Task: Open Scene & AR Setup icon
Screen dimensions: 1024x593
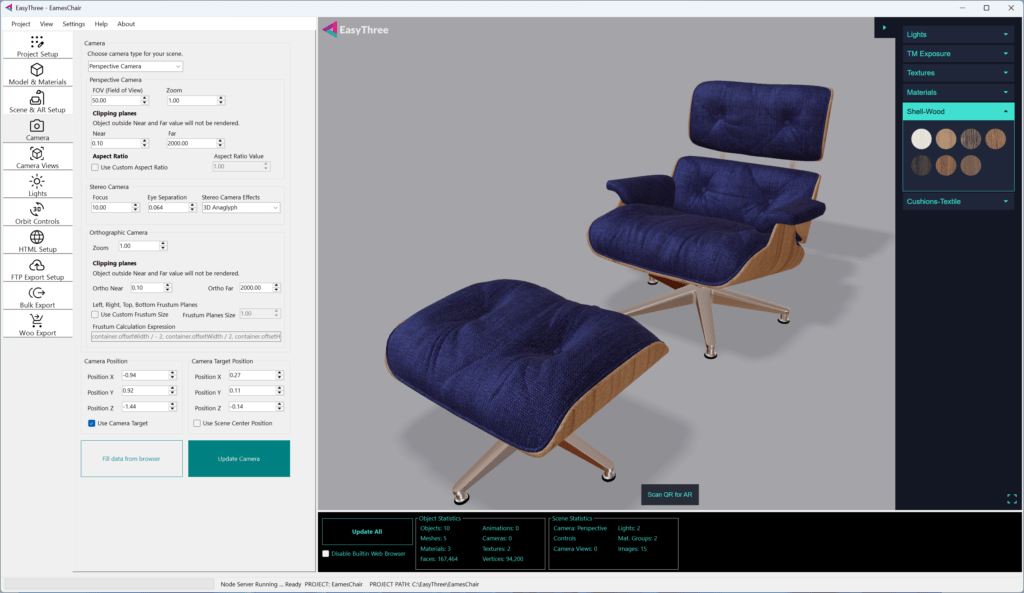Action: point(37,98)
